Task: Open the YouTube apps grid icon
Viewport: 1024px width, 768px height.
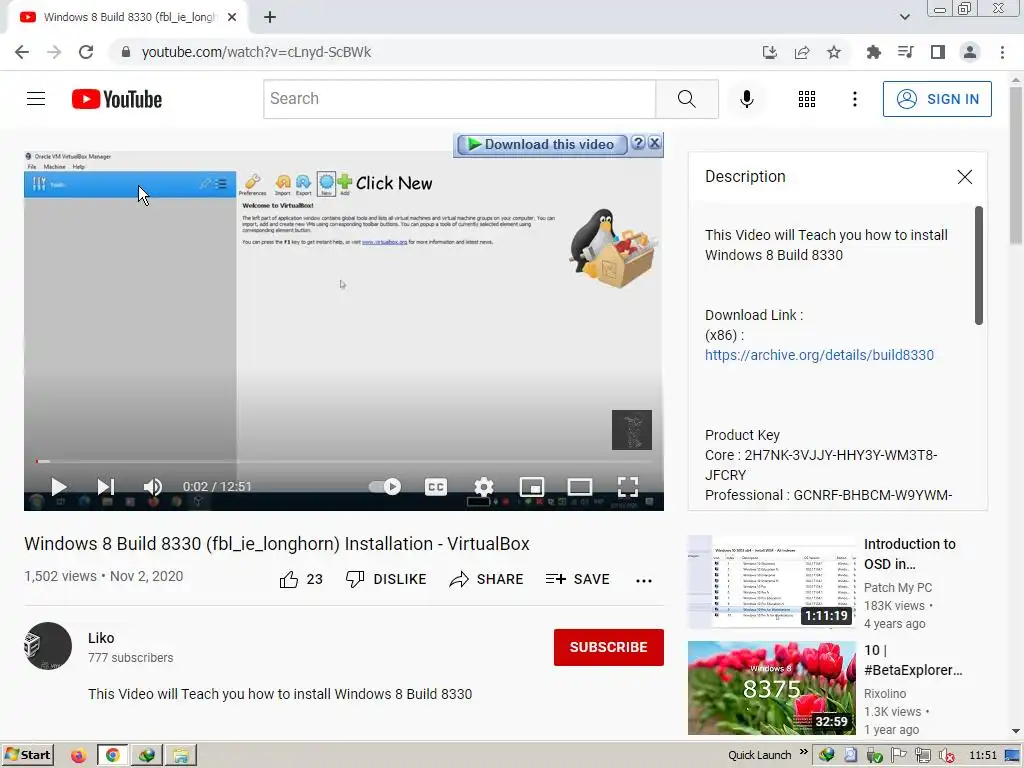Action: coord(807,99)
